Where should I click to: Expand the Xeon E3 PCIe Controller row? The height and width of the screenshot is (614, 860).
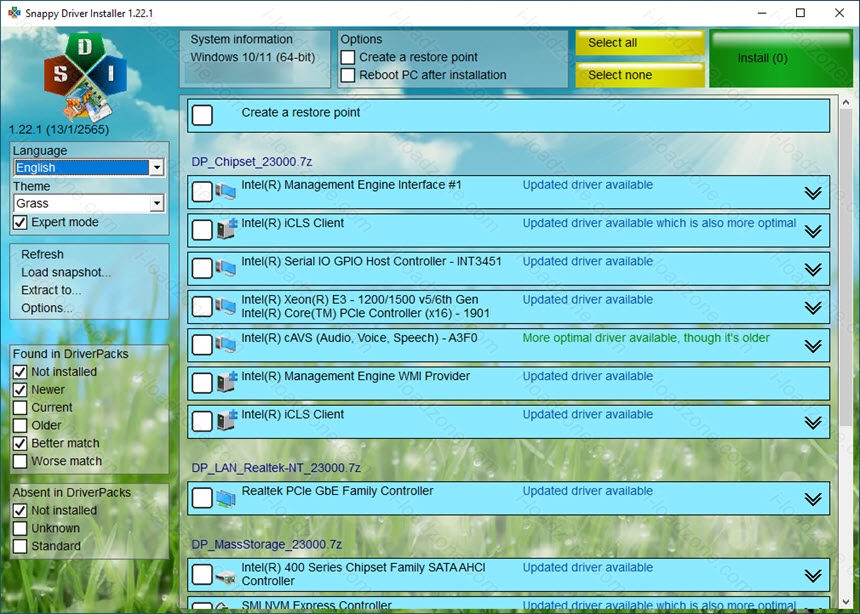point(813,308)
